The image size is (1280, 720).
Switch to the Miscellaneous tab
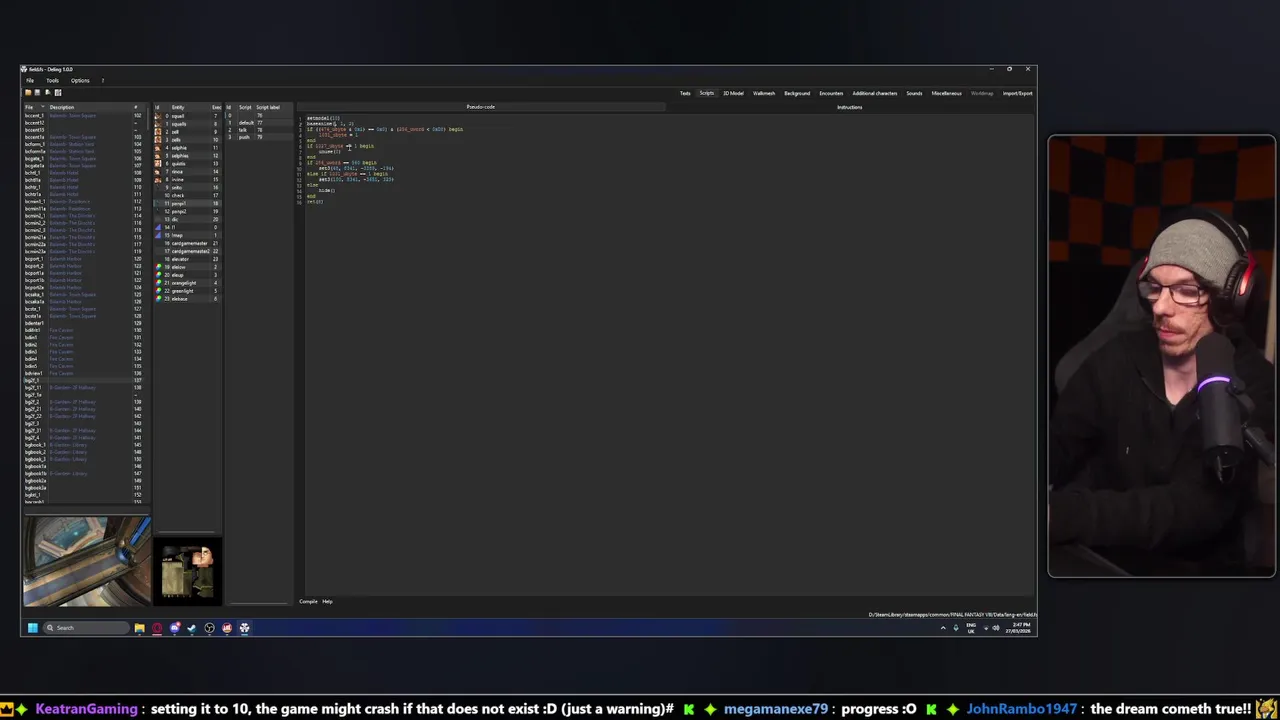tap(947, 93)
